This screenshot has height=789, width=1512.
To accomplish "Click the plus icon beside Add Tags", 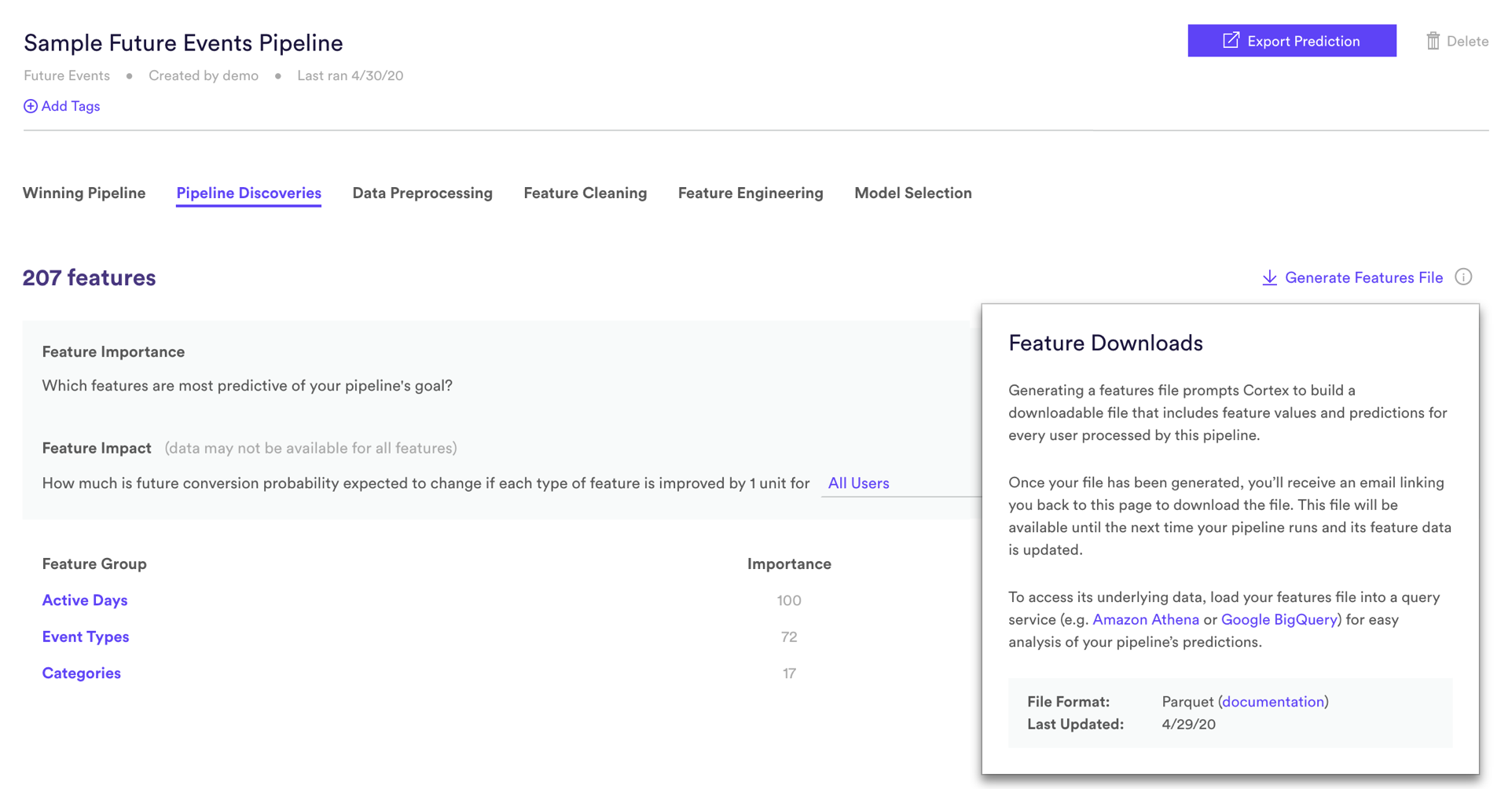I will click(x=31, y=106).
